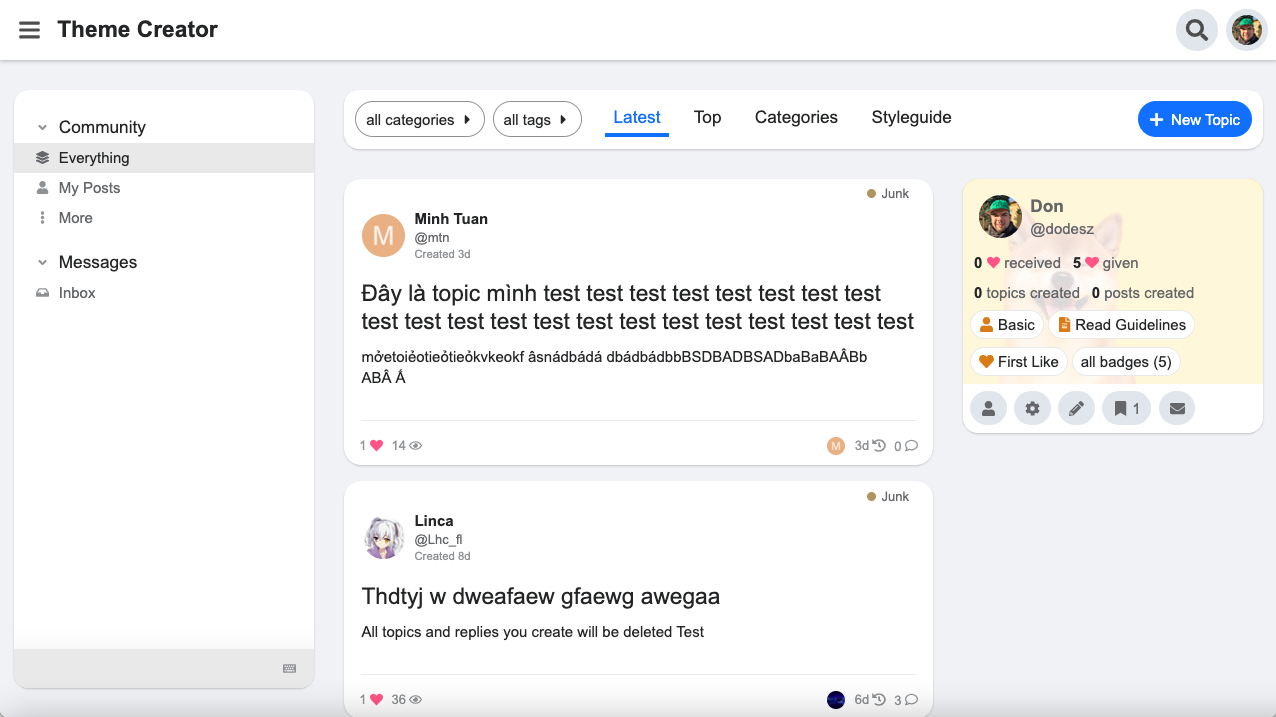Open the hamburger navigation menu
Viewport: 1276px width, 717px height.
point(29,30)
